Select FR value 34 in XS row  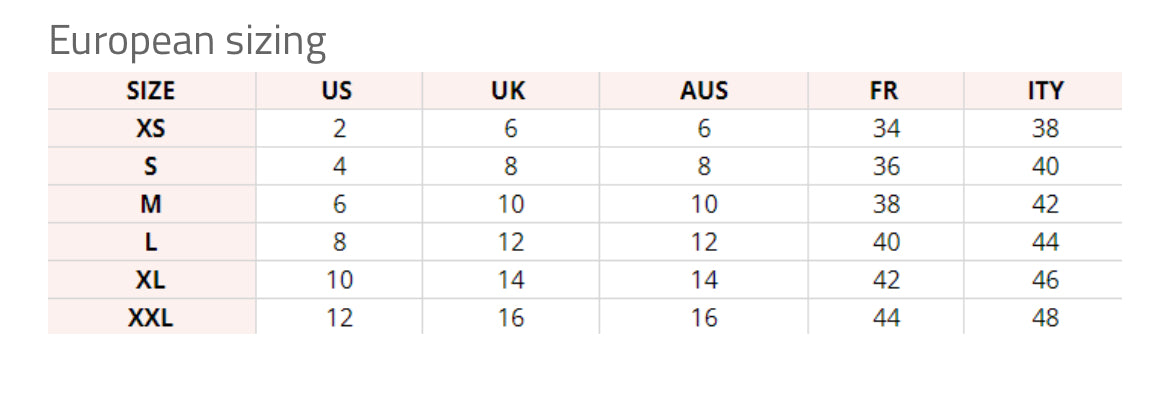886,129
